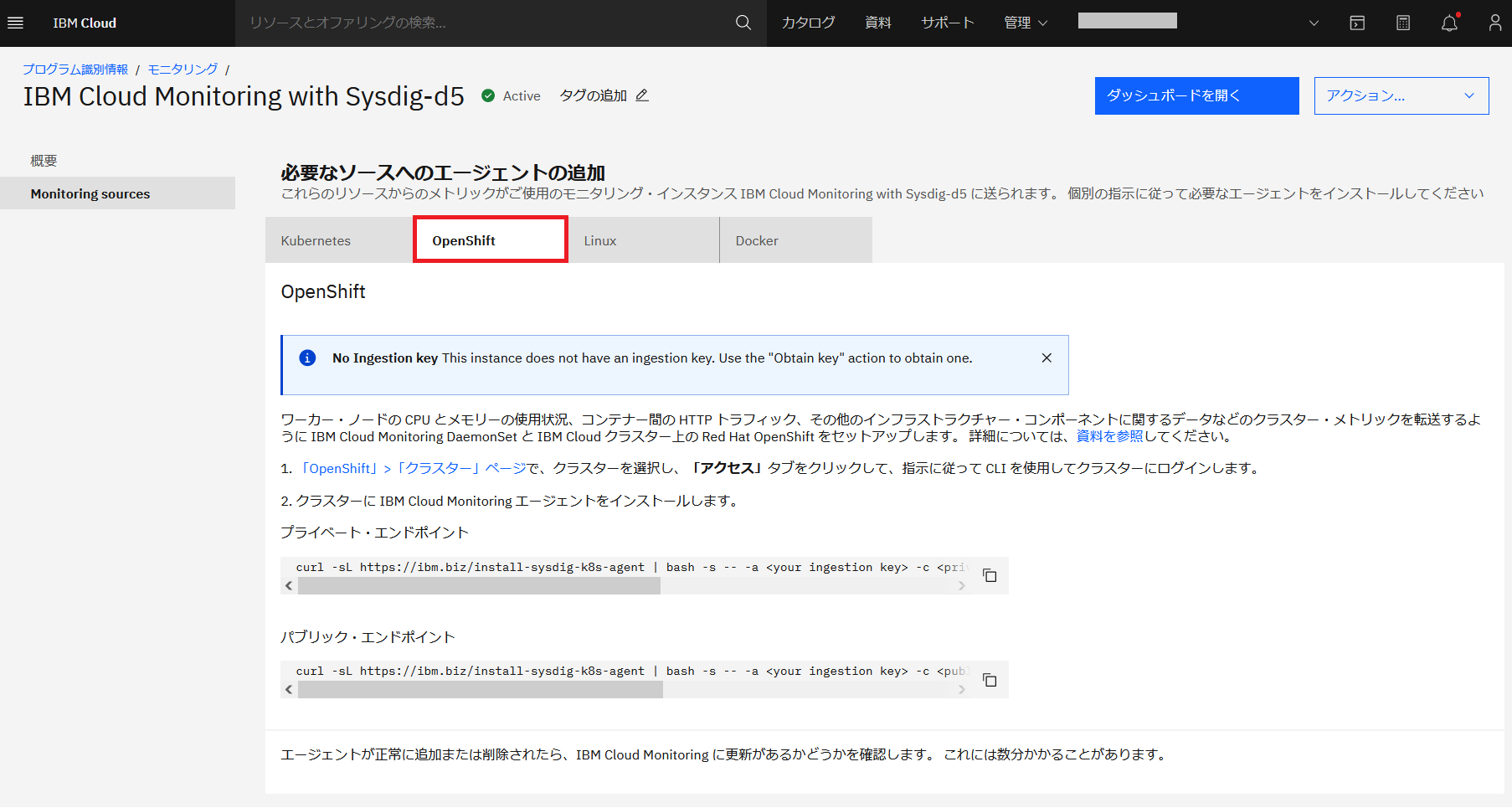Image resolution: width=1512 pixels, height=808 pixels.
Task: Open the アクション... dropdown
Action: tap(1401, 95)
